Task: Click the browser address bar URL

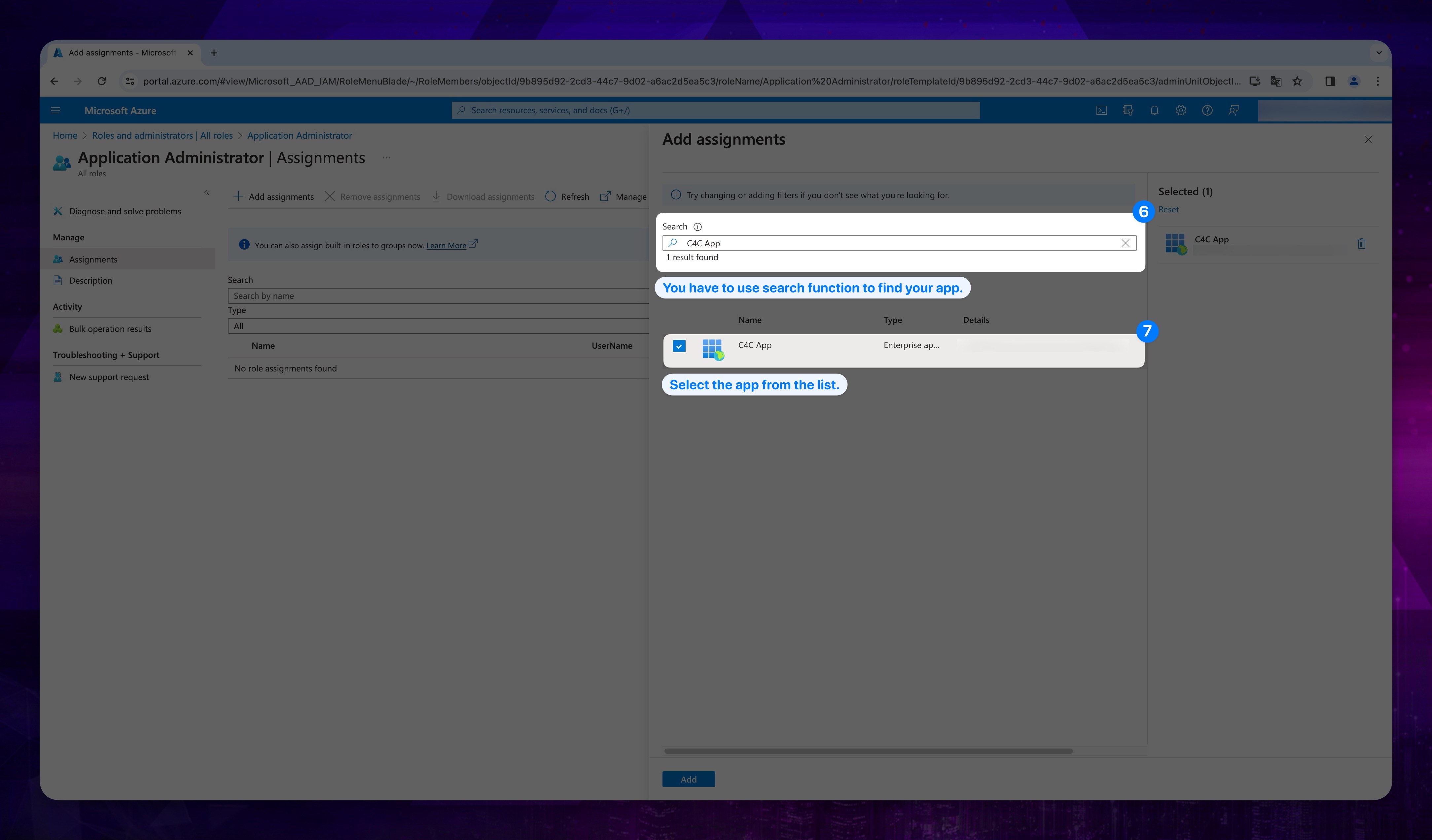Action: click(x=692, y=81)
